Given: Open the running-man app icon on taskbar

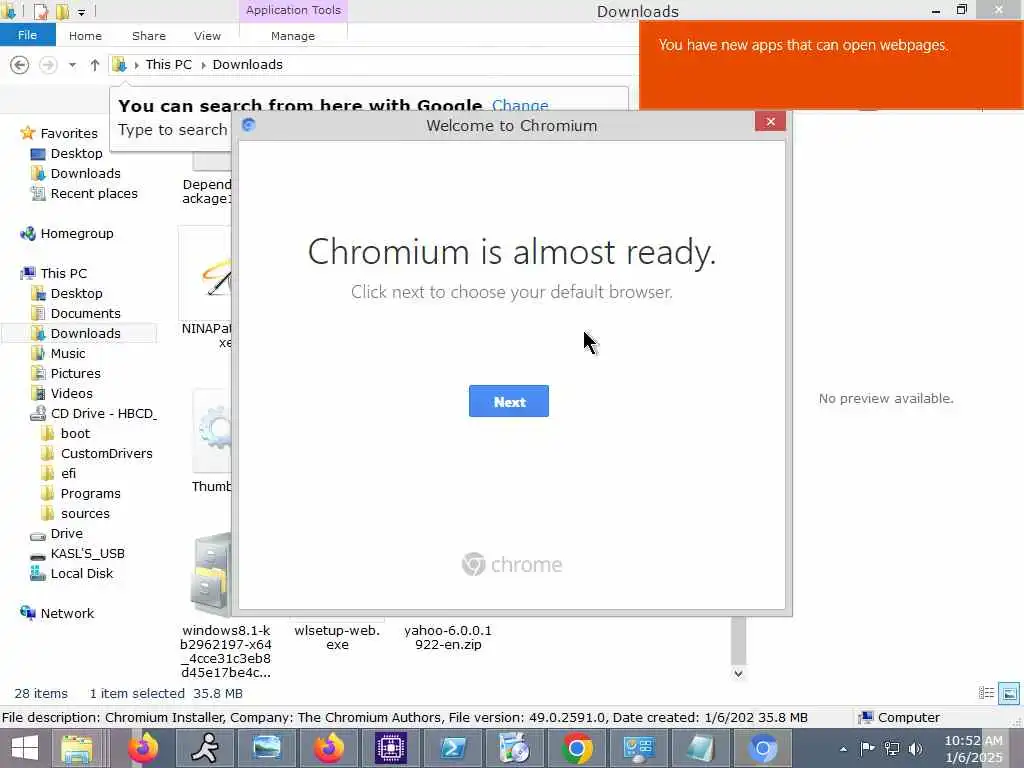Looking at the screenshot, I should coord(204,748).
